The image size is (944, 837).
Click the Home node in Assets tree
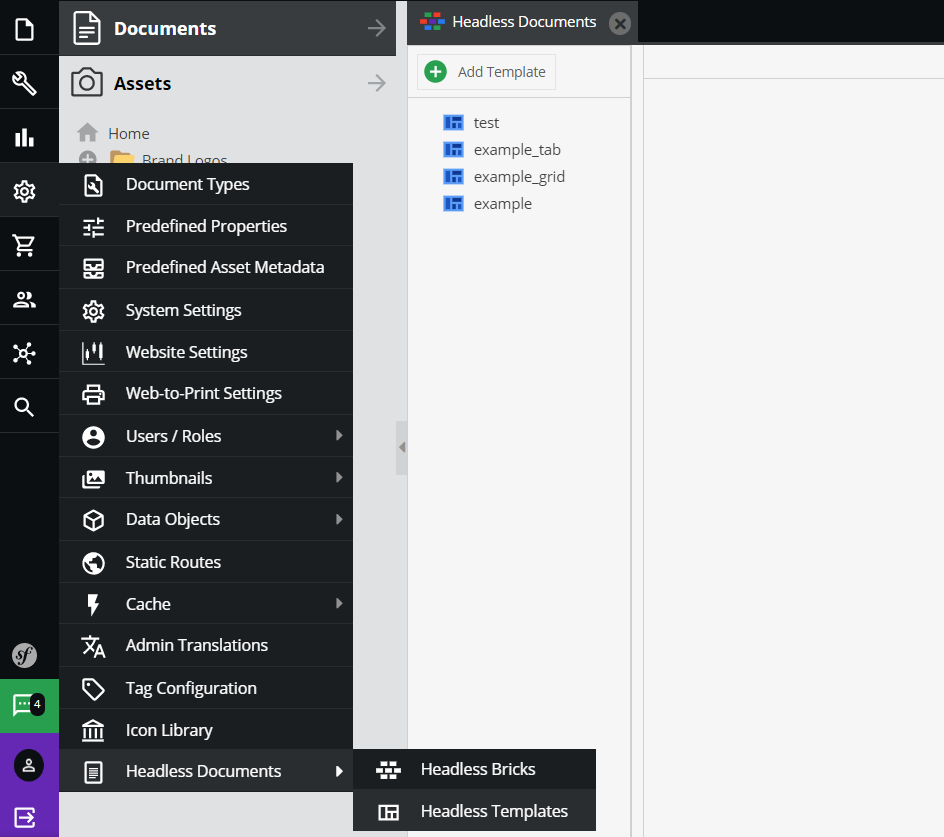click(129, 133)
